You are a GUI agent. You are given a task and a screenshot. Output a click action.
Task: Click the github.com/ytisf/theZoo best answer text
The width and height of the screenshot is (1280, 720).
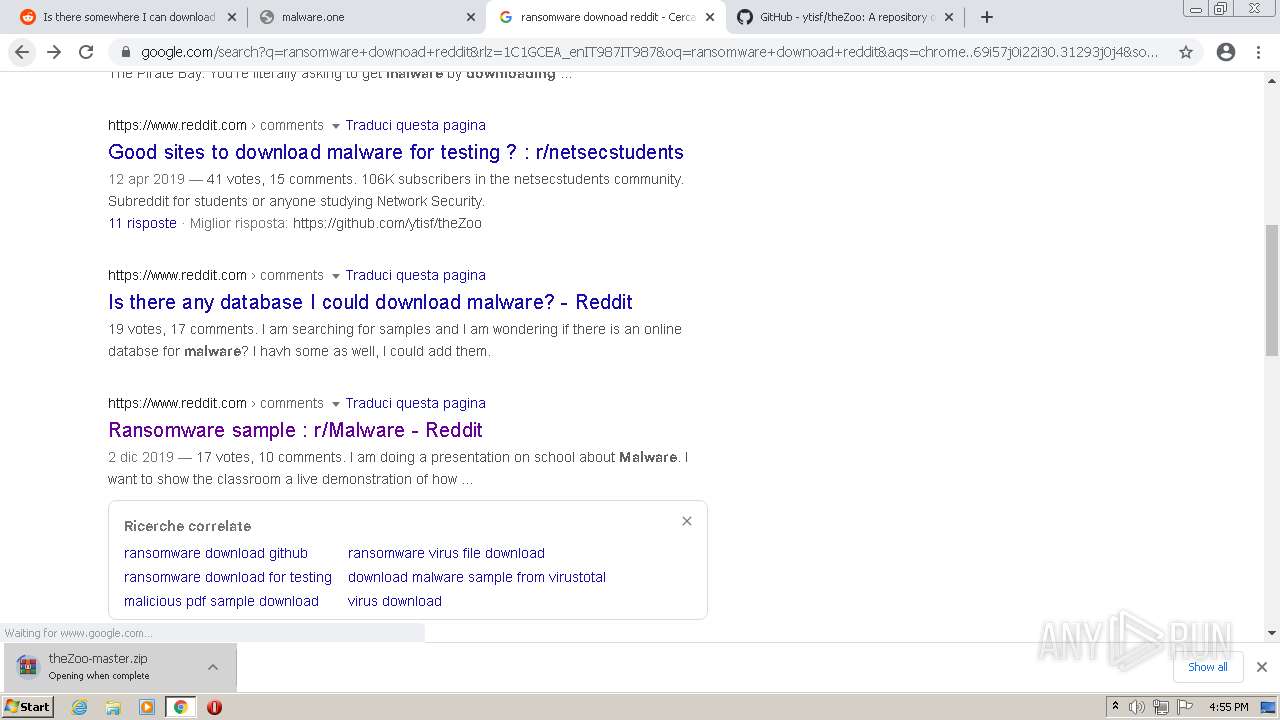387,223
